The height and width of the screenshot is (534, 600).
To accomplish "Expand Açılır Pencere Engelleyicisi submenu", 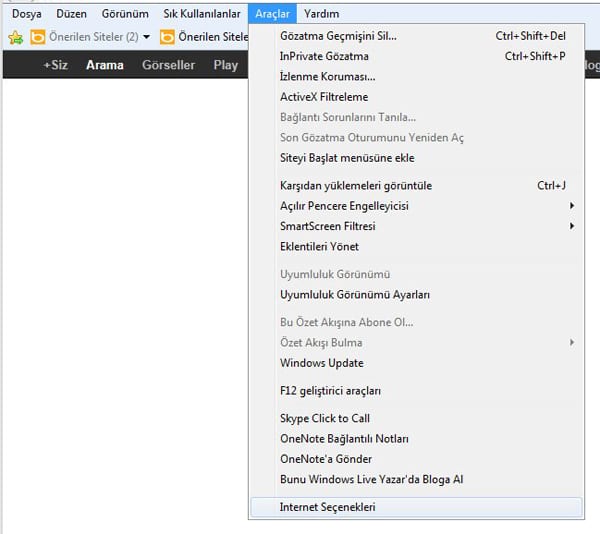I will (416, 206).
